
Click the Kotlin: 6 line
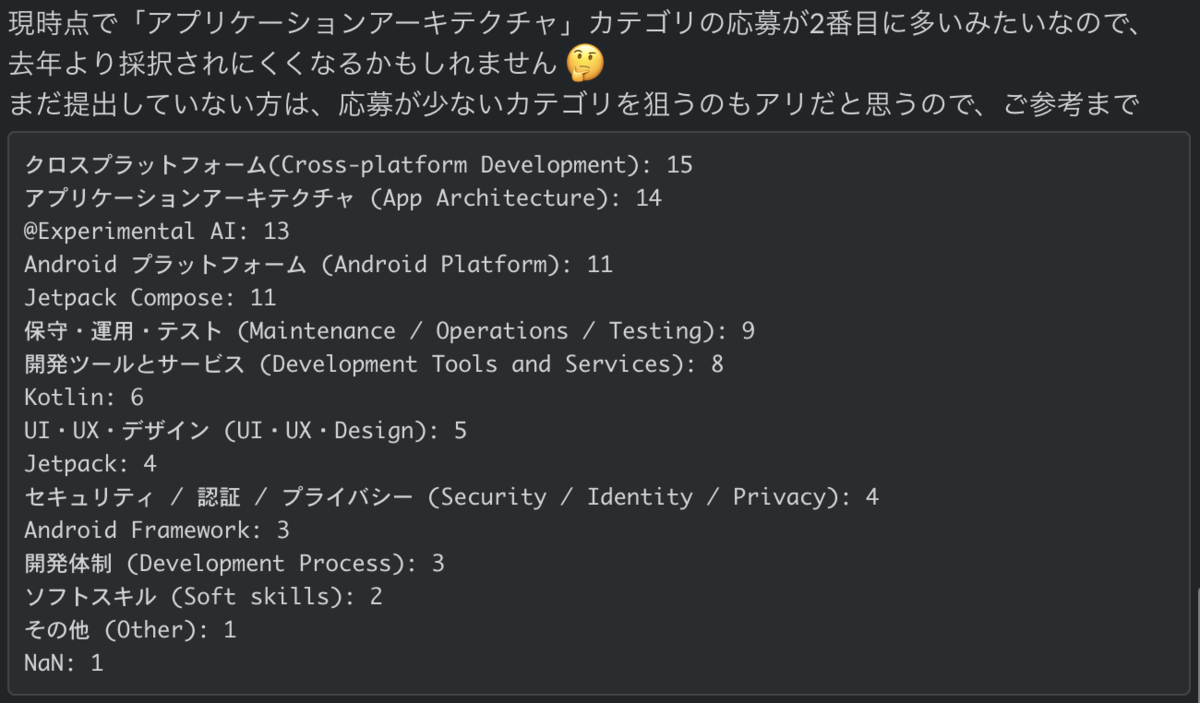pyautogui.click(x=84, y=397)
